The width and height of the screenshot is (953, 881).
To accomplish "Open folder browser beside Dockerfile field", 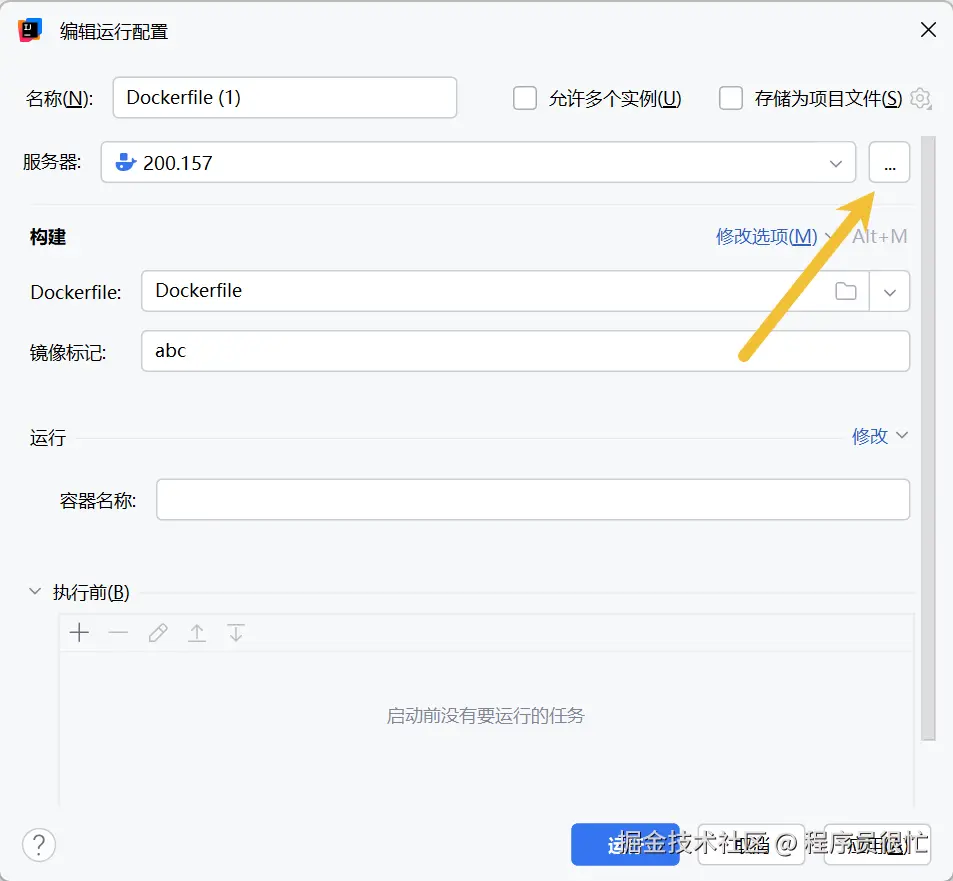I will (x=845, y=291).
